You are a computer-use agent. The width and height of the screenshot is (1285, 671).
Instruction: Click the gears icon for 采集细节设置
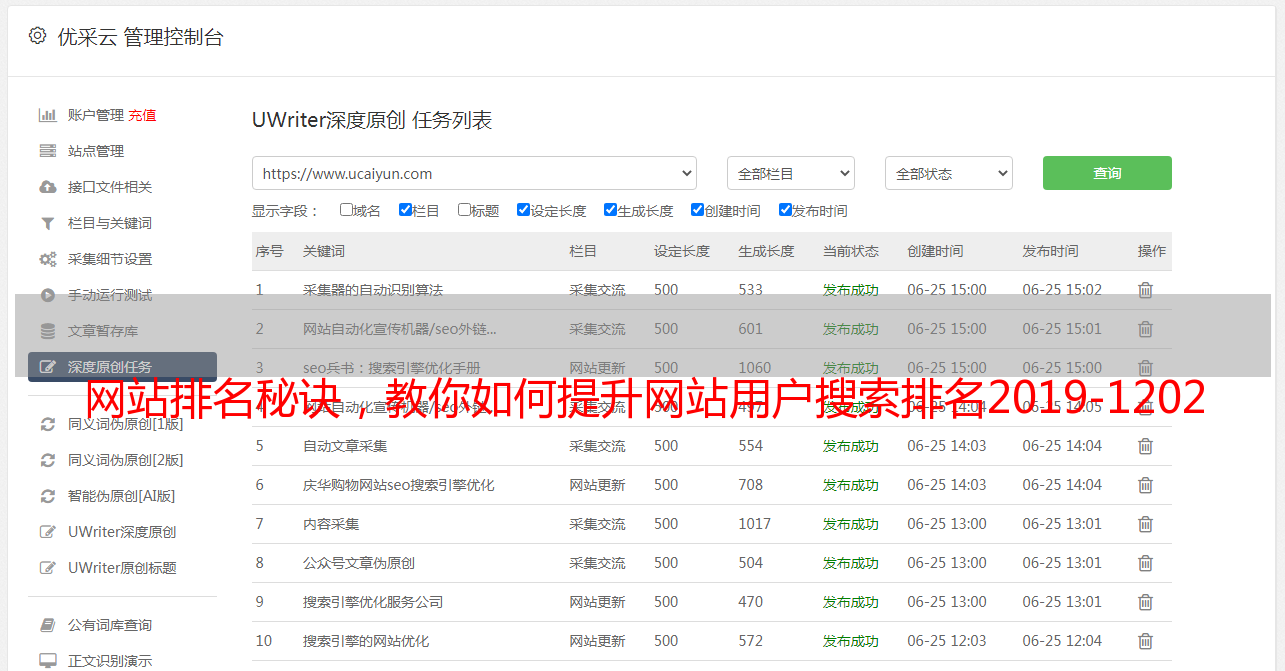click(x=47, y=259)
